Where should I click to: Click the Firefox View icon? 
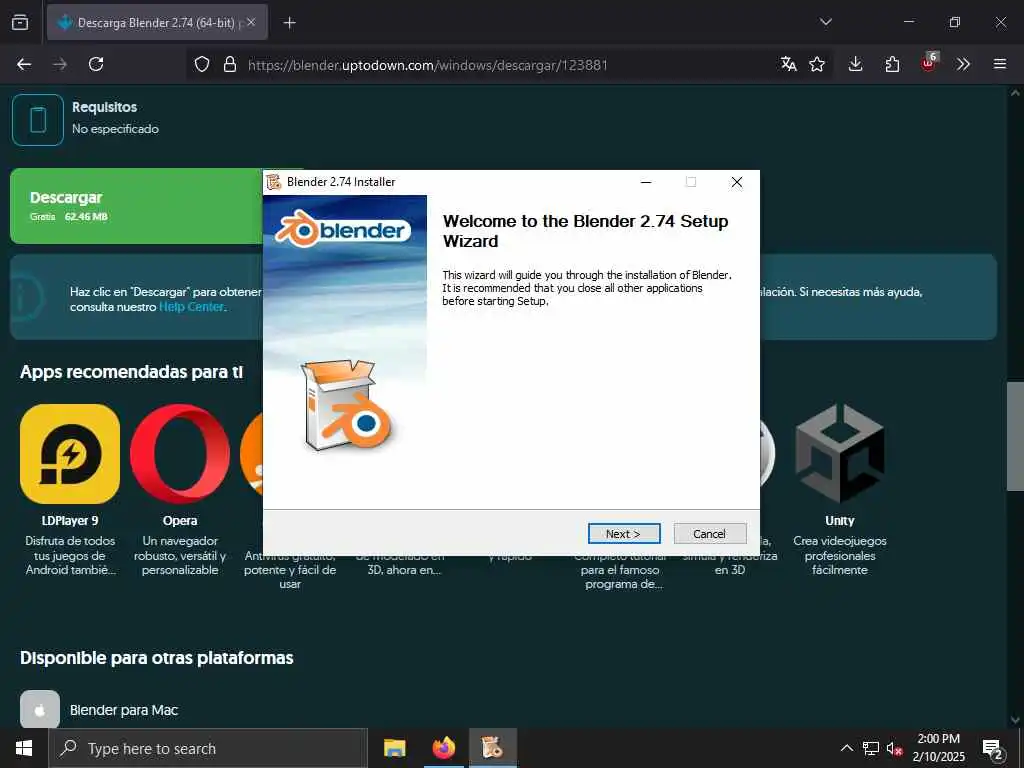pos(20,23)
